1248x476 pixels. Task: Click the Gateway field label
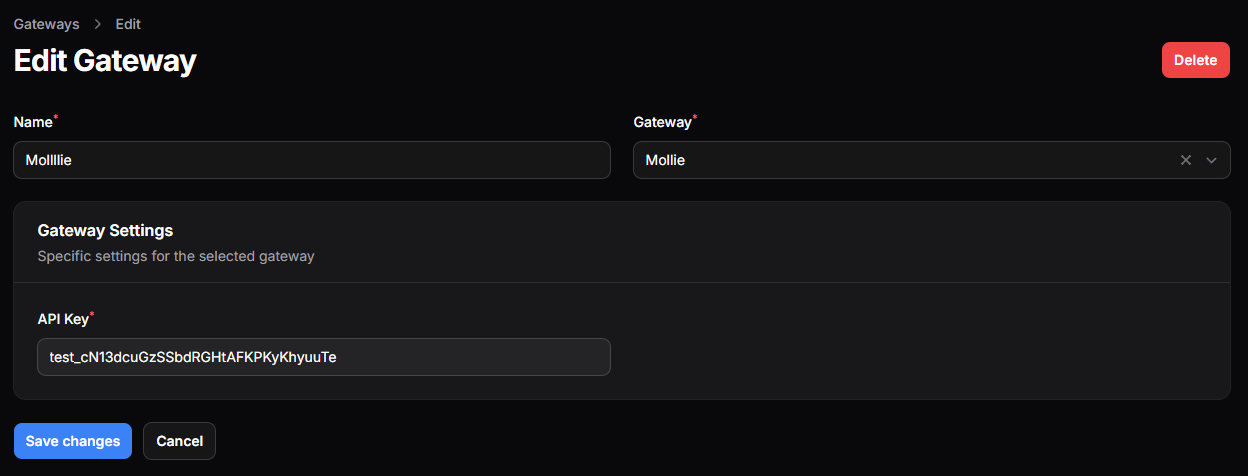point(661,122)
